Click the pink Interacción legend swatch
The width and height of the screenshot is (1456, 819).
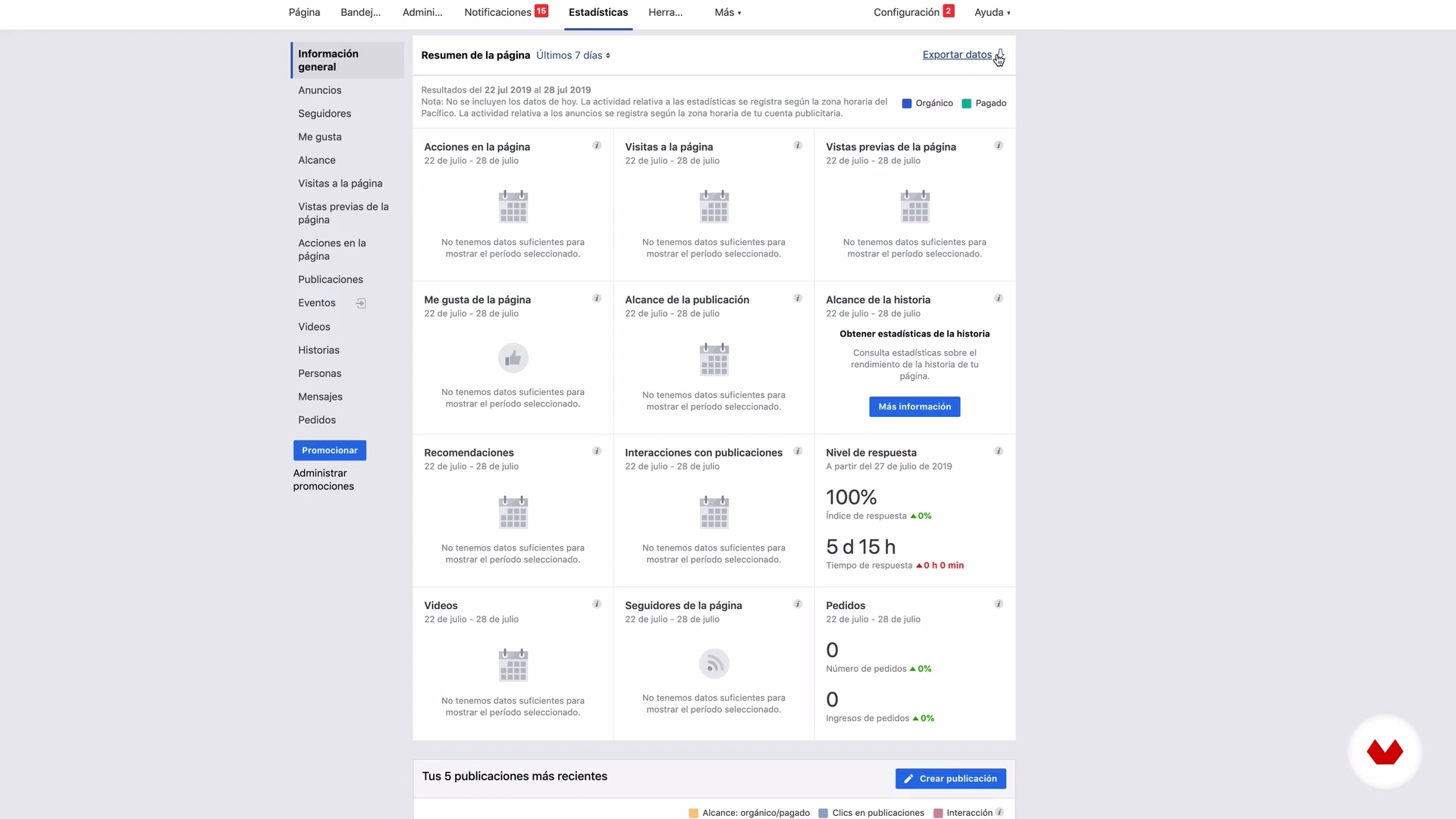coord(938,813)
